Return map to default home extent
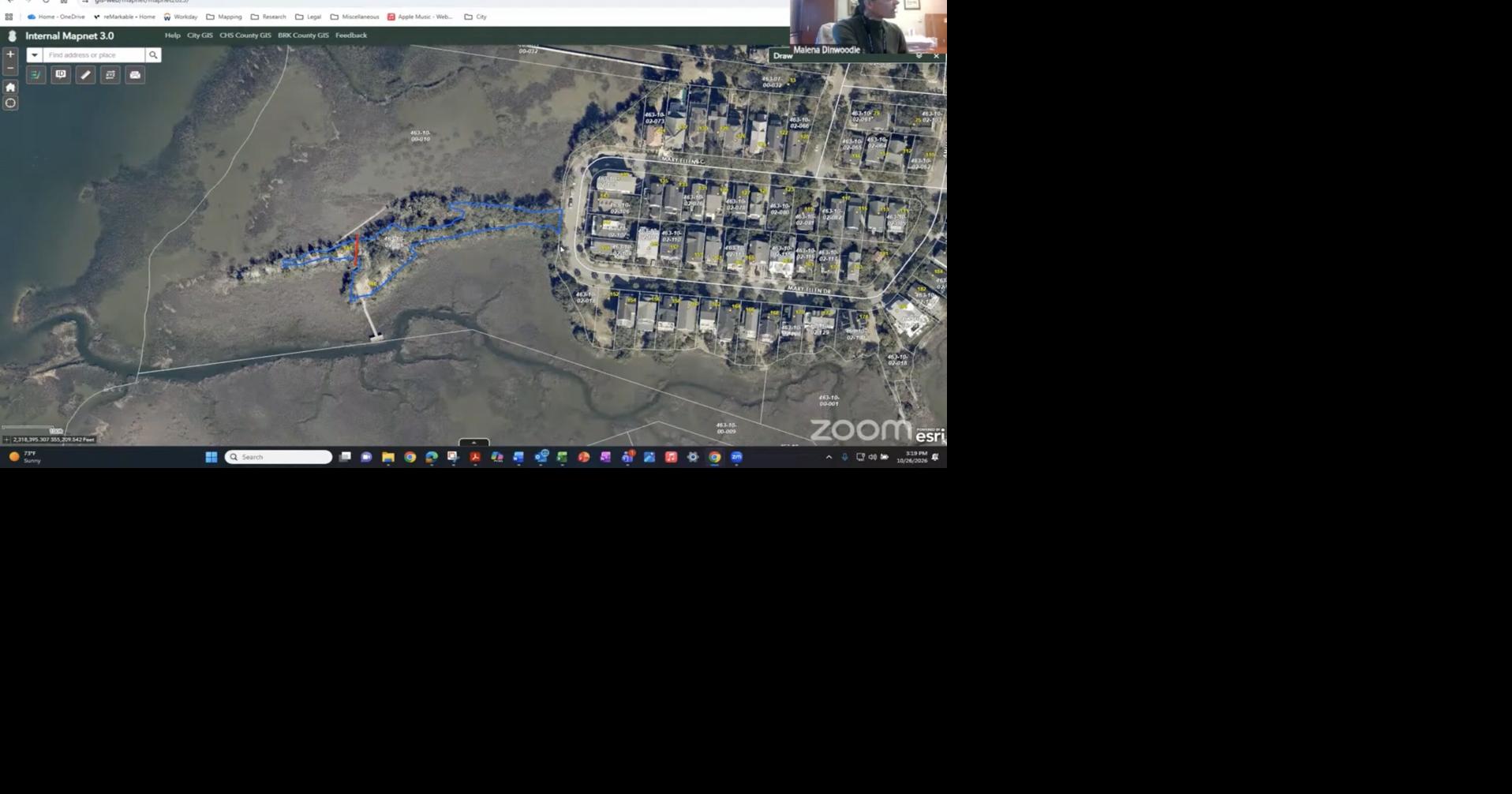1512x794 pixels. [10, 87]
